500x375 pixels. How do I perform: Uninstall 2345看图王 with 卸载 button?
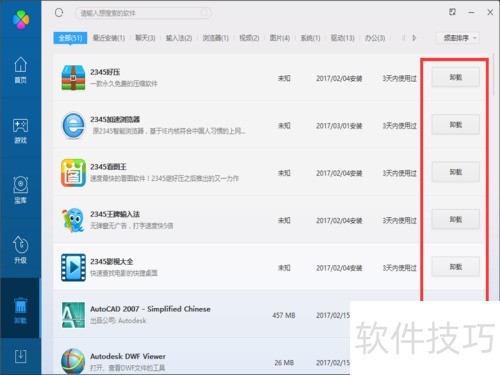tap(456, 172)
